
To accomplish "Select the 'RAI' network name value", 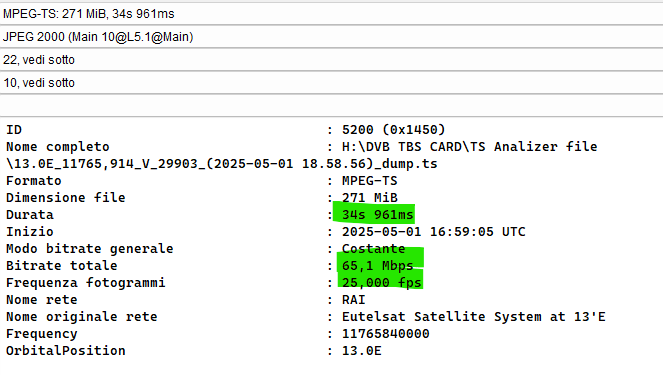I will pyautogui.click(x=353, y=299).
